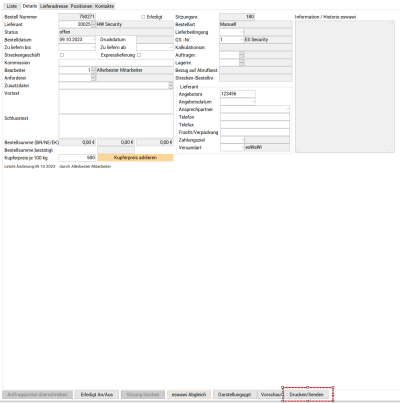This screenshot has height=403, width=400.
Task: Open the Anforderer lookup button
Action: click(x=93, y=78)
